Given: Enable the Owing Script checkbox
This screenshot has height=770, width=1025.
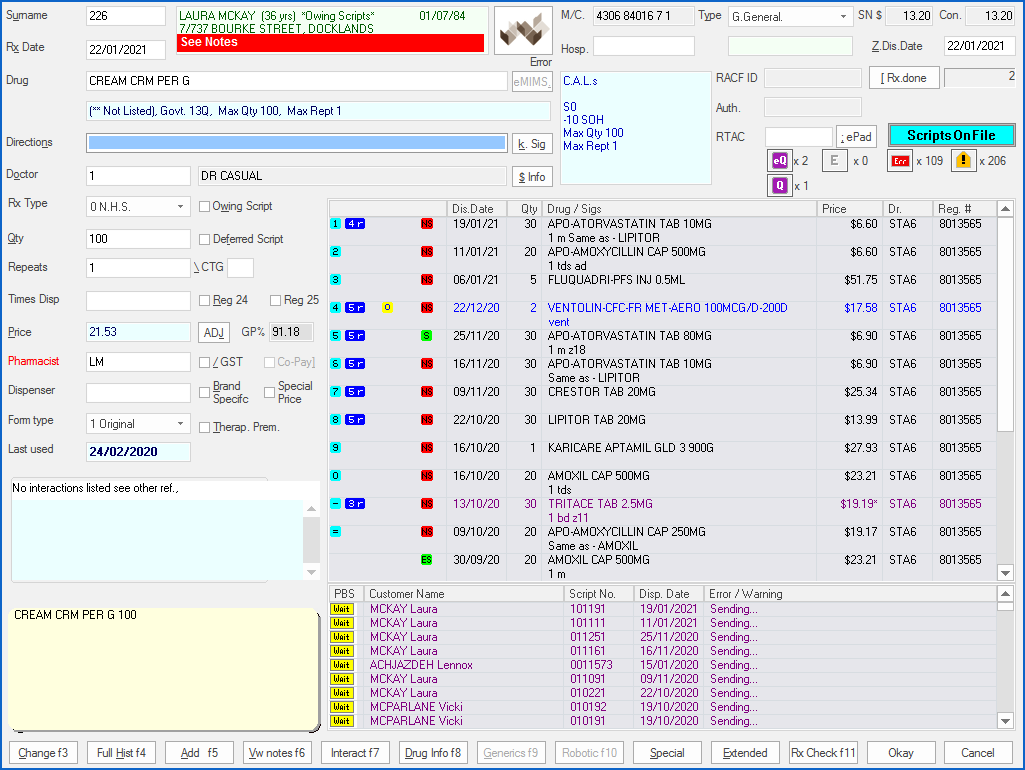Looking at the screenshot, I should (205, 207).
